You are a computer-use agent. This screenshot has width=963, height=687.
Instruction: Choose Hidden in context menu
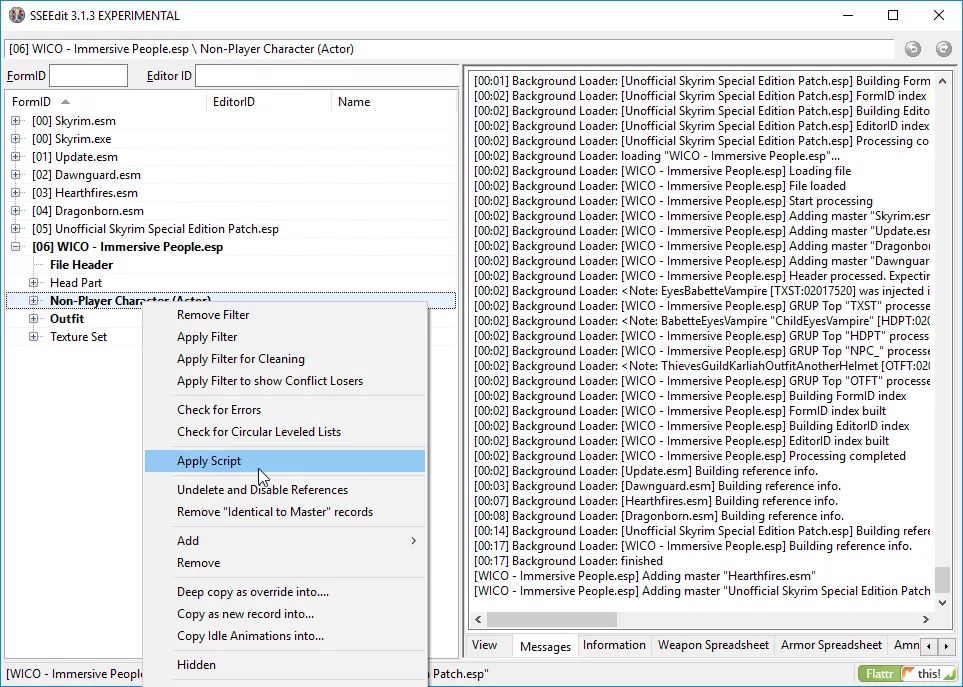tap(285, 665)
